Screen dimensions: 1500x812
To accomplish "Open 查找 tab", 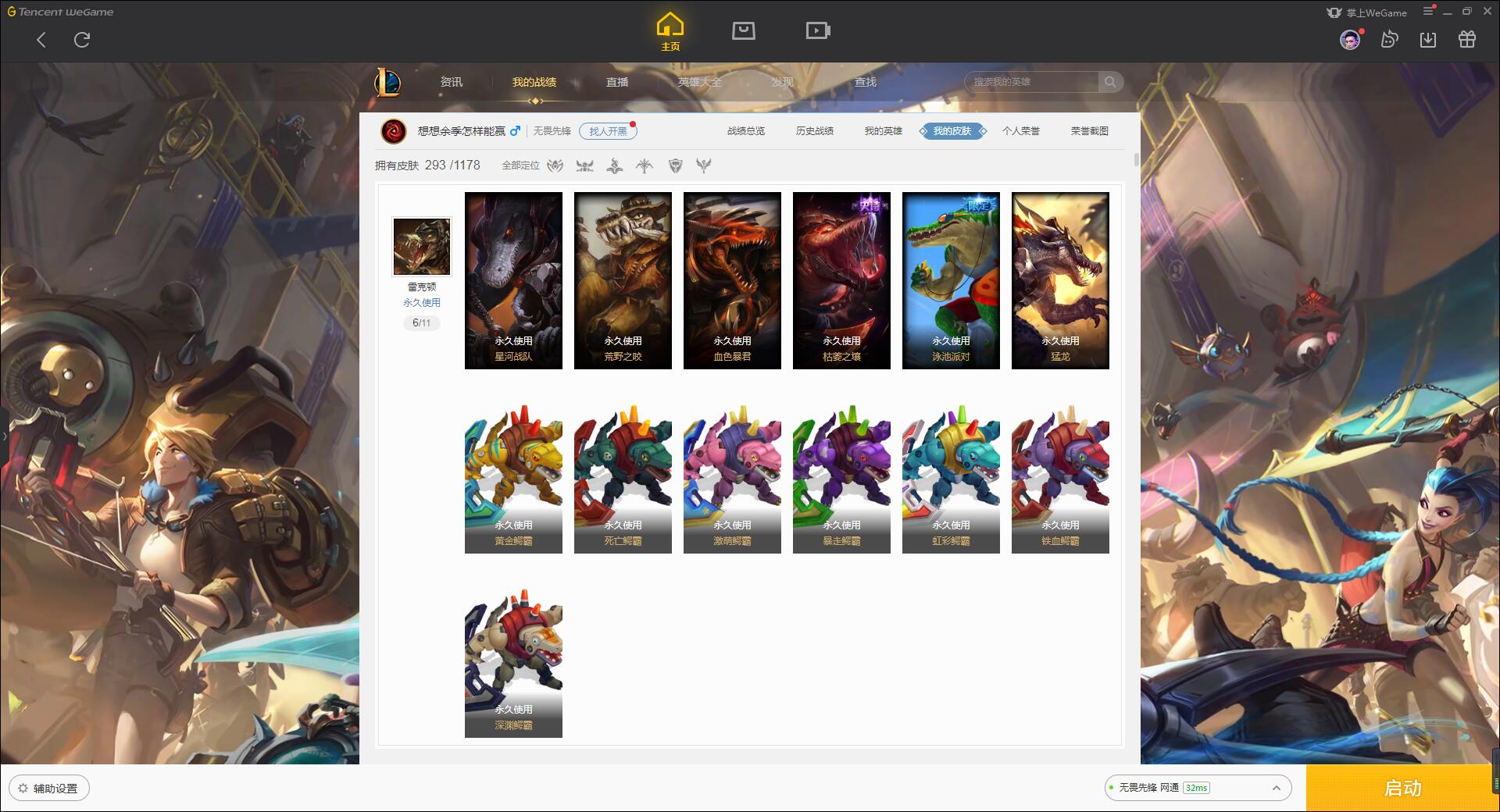I will click(x=866, y=82).
